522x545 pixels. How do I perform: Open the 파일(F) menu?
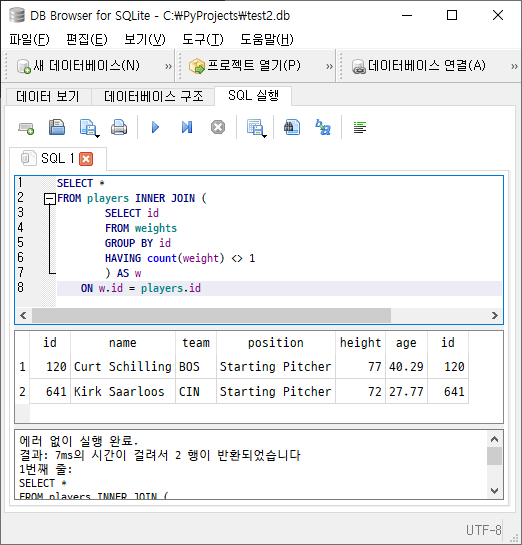(29, 39)
